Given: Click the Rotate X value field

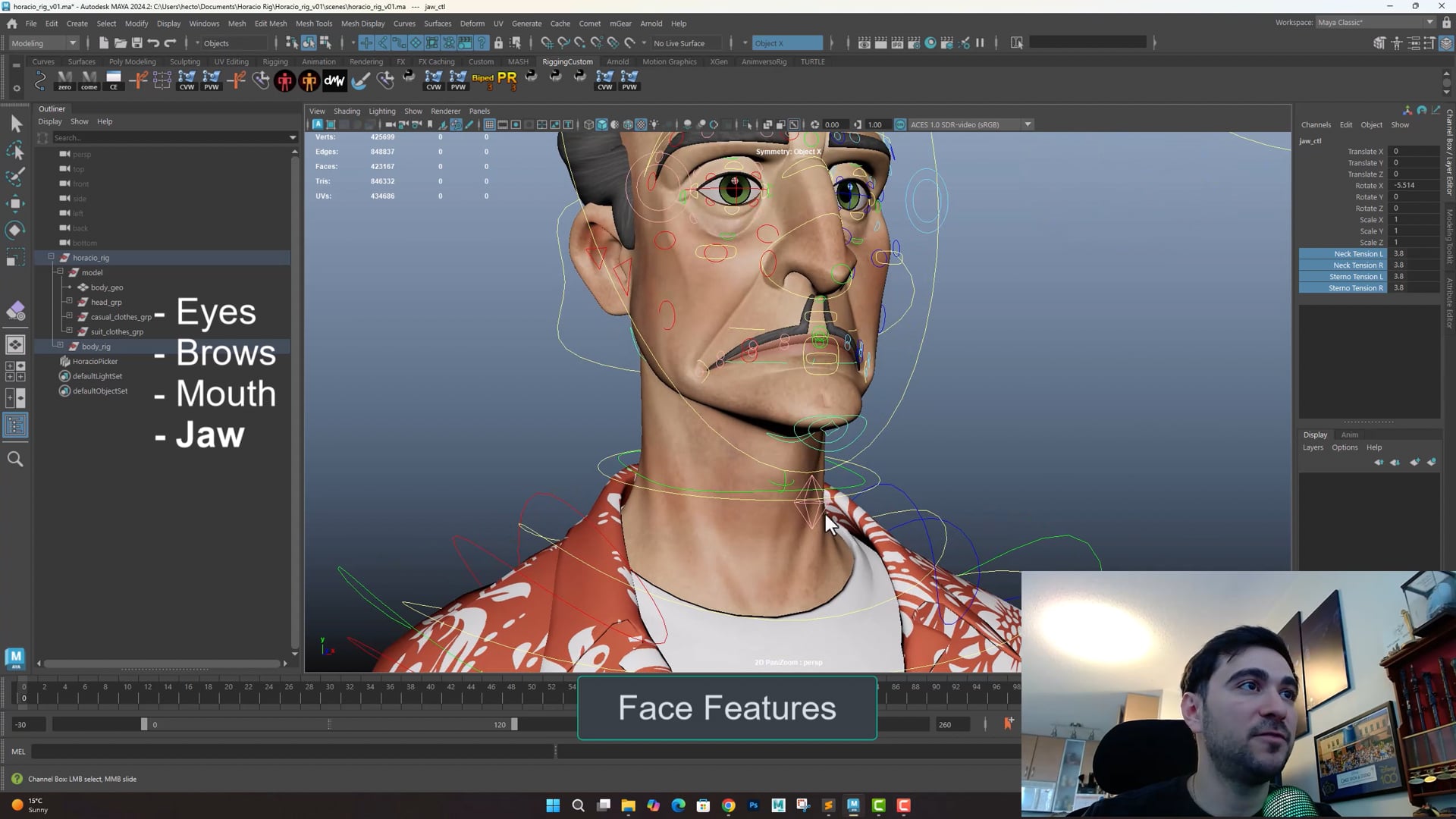Looking at the screenshot, I should click(x=1414, y=185).
